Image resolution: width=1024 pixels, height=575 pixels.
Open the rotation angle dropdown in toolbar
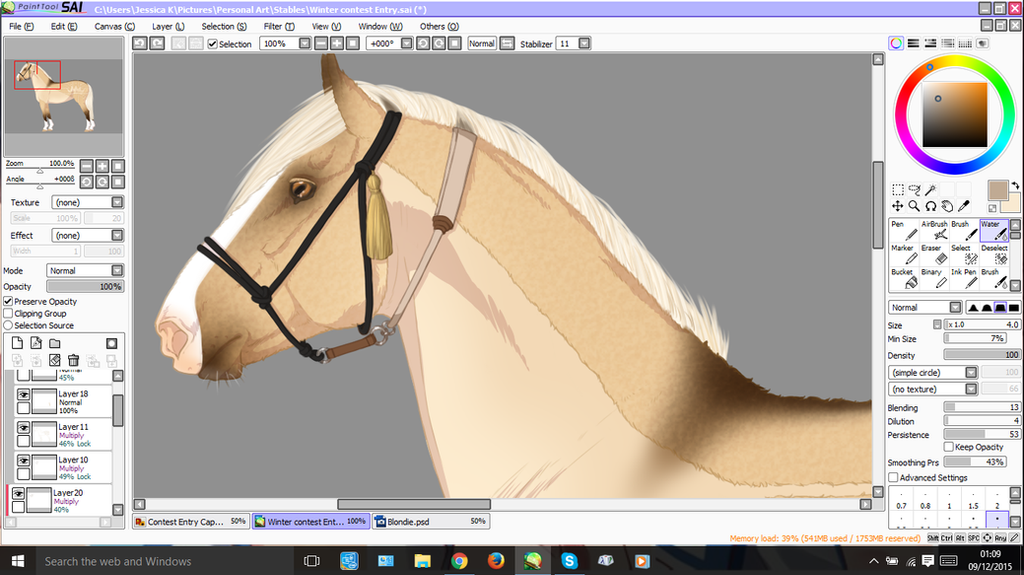[x=406, y=44]
